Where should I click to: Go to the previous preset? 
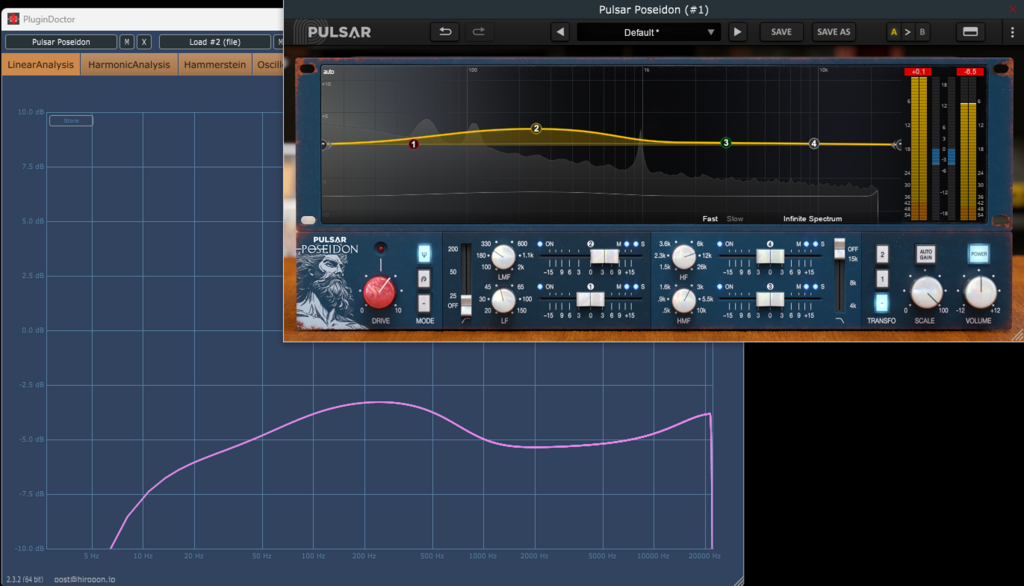[x=560, y=32]
